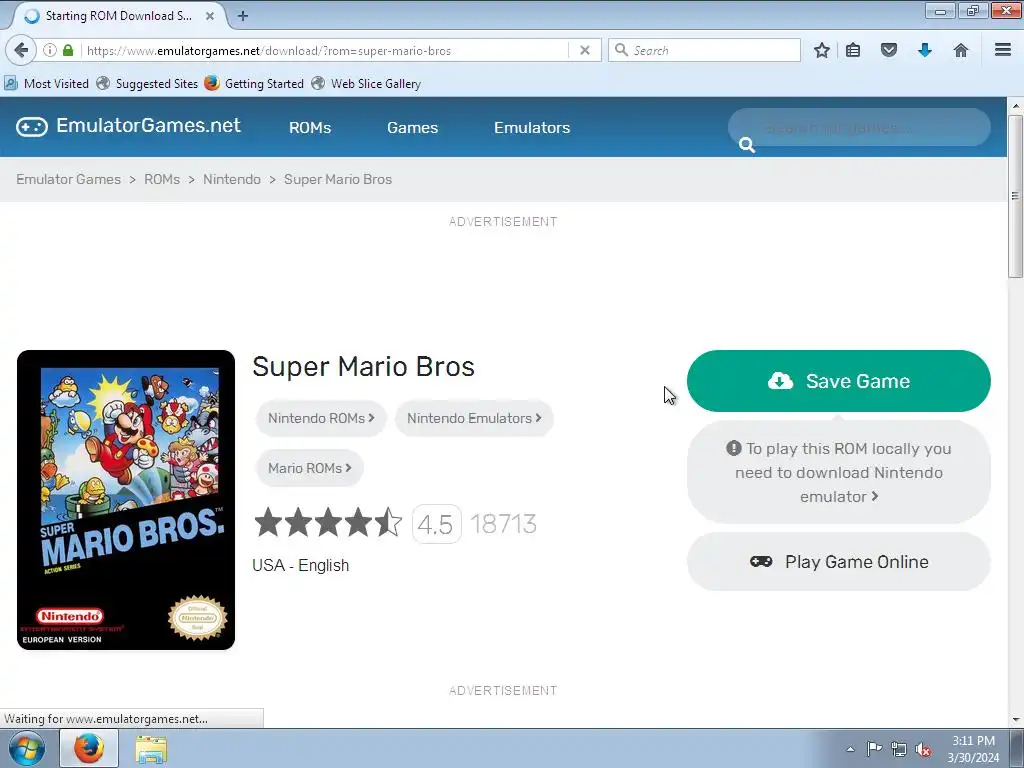The width and height of the screenshot is (1024, 768).
Task: Save page to Pocket icon
Action: (889, 50)
